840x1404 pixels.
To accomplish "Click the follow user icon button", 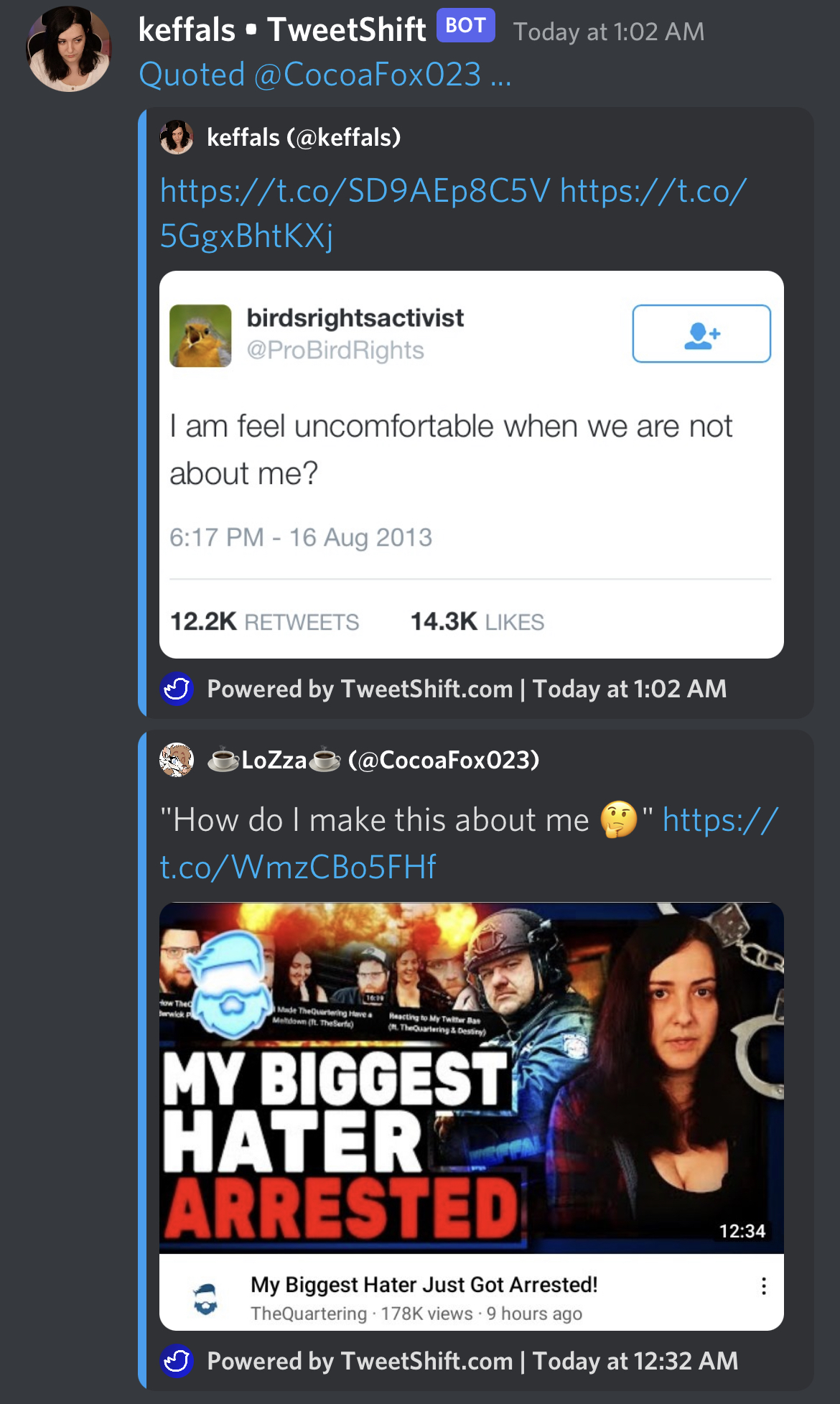I will pyautogui.click(x=701, y=334).
